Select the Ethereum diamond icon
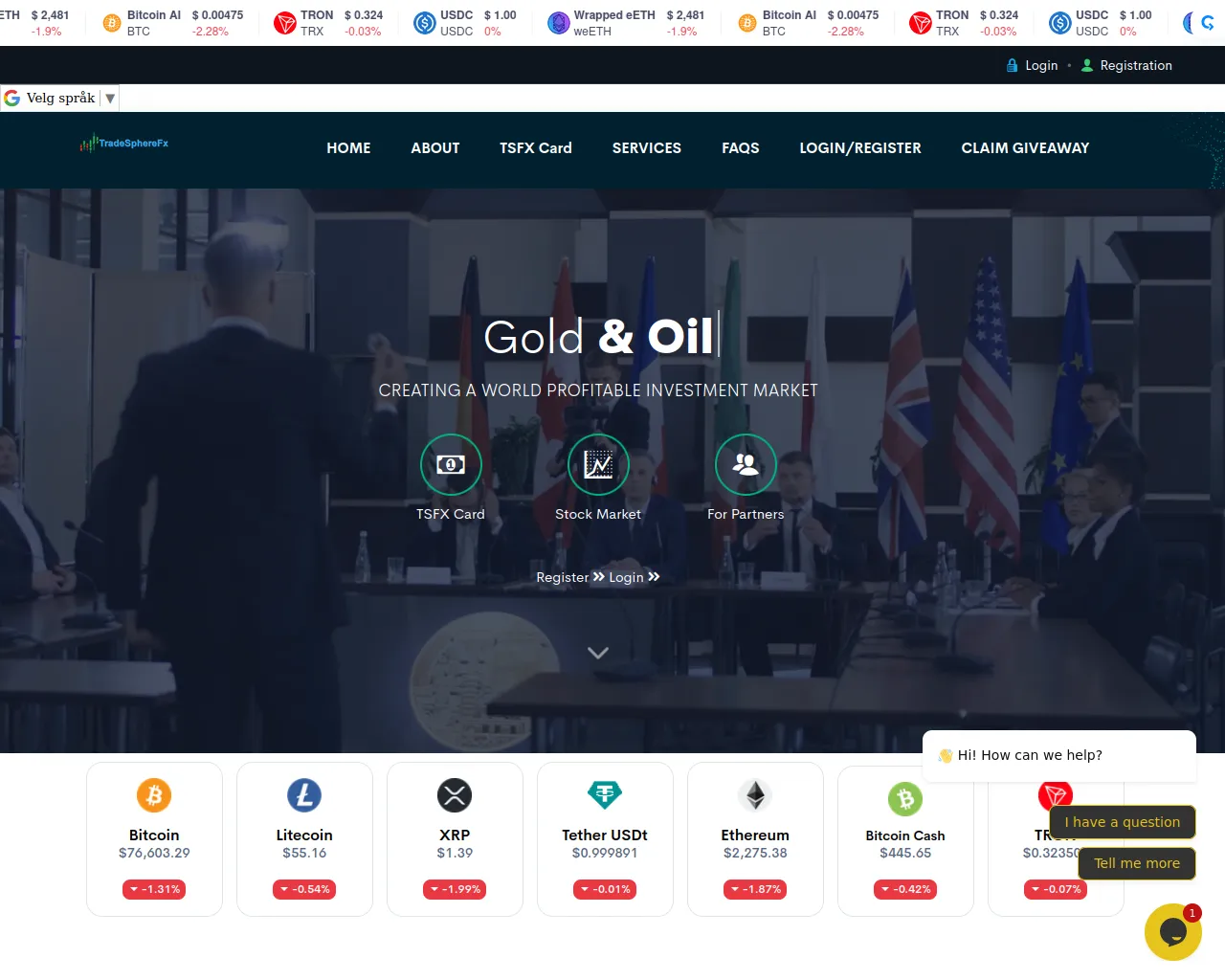 point(755,795)
